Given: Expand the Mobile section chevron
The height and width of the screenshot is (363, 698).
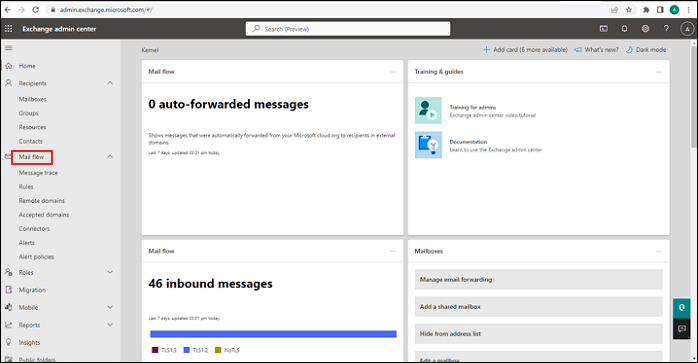Looking at the screenshot, I should (110, 307).
